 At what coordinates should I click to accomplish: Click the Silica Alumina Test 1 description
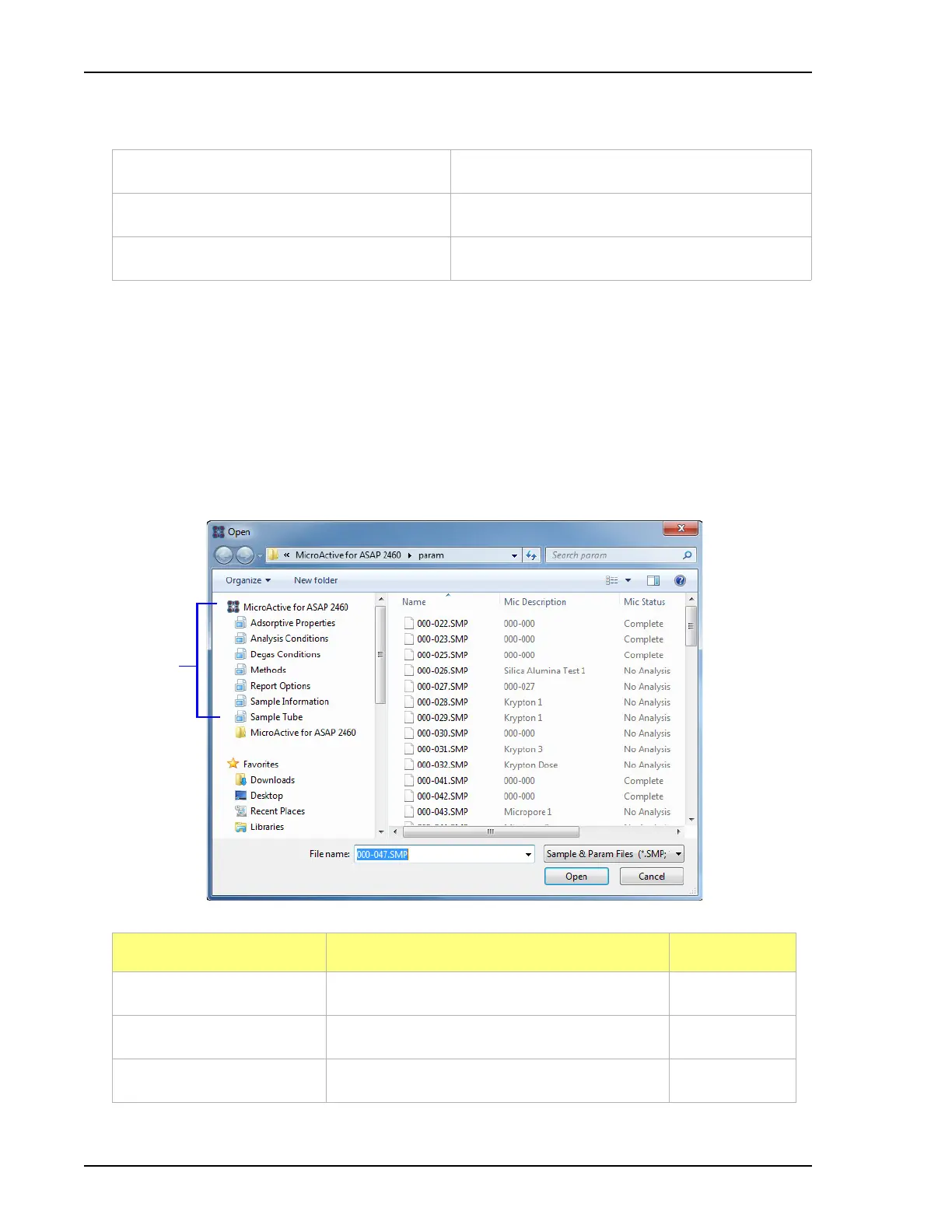[x=544, y=670]
